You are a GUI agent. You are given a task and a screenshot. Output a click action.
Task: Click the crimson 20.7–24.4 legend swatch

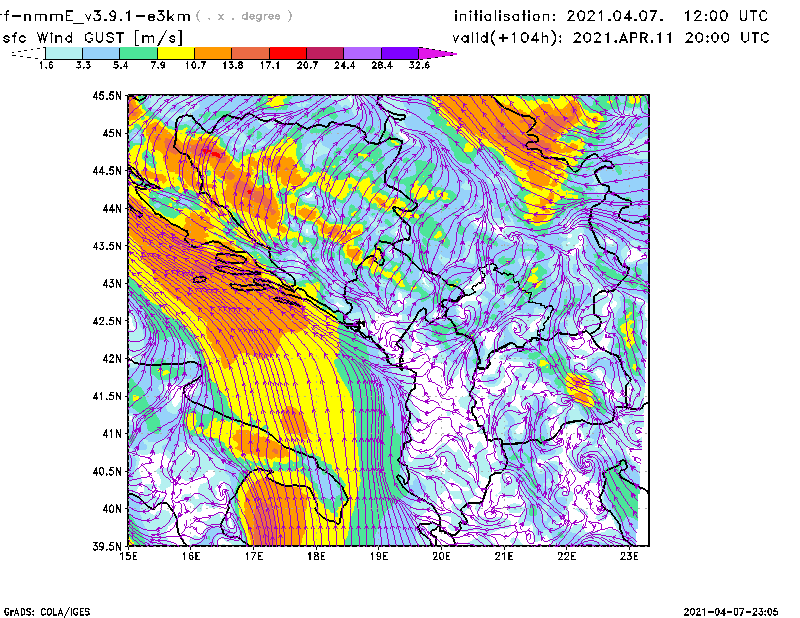pos(325,53)
